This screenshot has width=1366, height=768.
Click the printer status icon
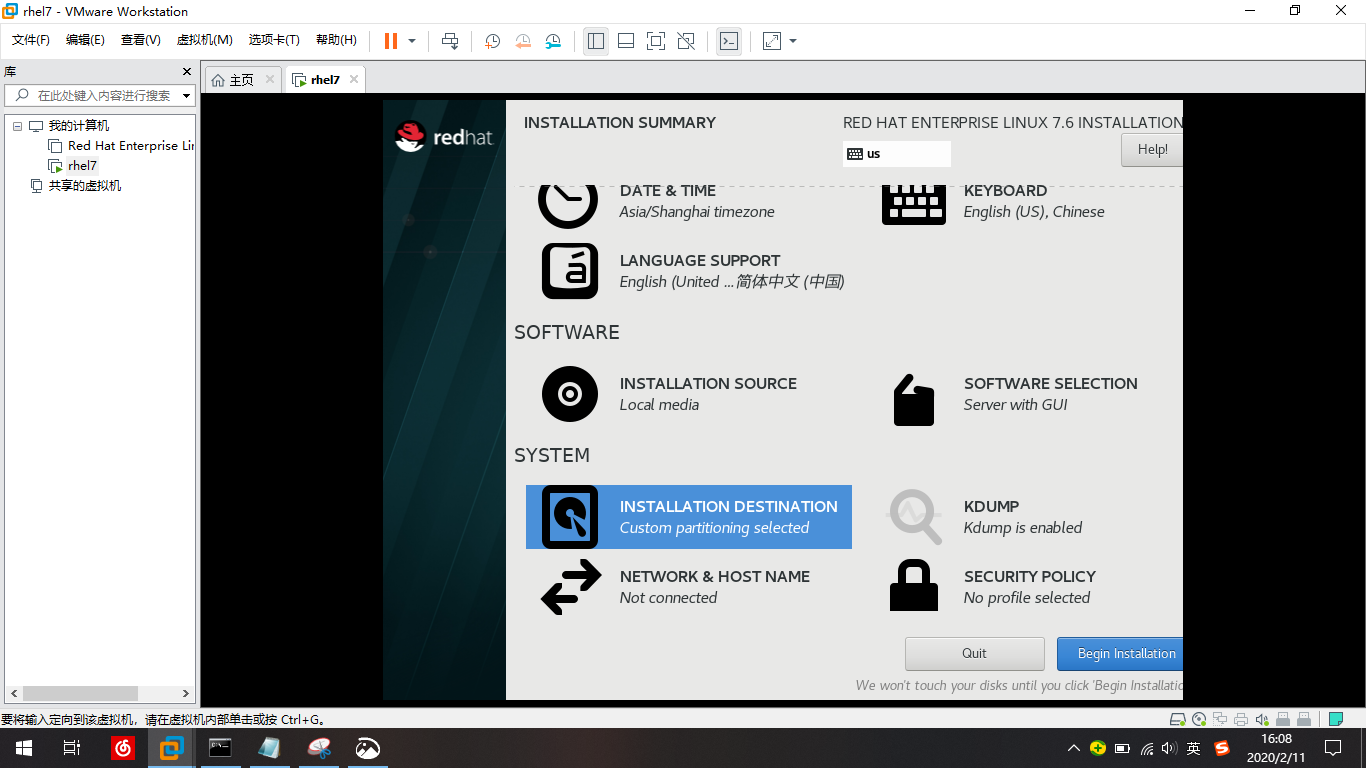1241,719
